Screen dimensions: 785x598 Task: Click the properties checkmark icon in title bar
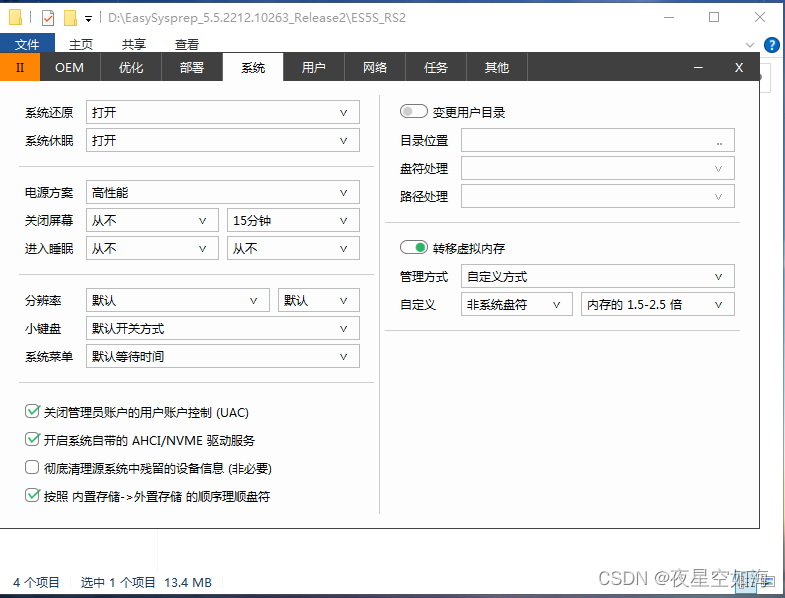point(48,19)
